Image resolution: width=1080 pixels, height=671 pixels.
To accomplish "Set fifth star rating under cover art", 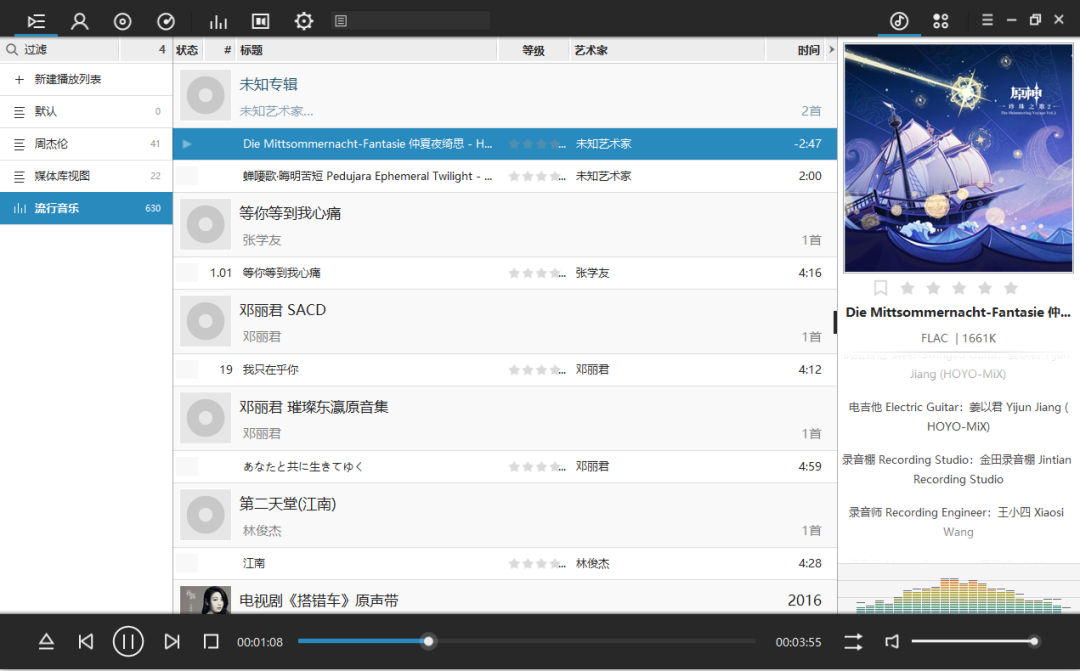I will click(1010, 288).
